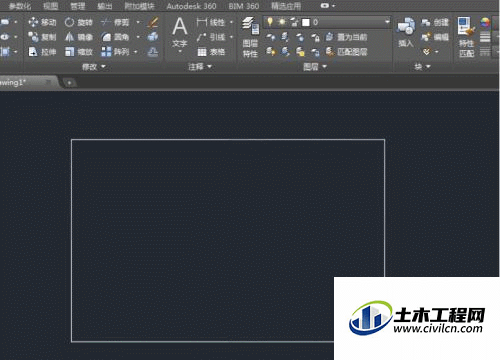Open the Array (阵列) dropdown arrow
The width and height of the screenshot is (500, 360).
[x=136, y=52]
